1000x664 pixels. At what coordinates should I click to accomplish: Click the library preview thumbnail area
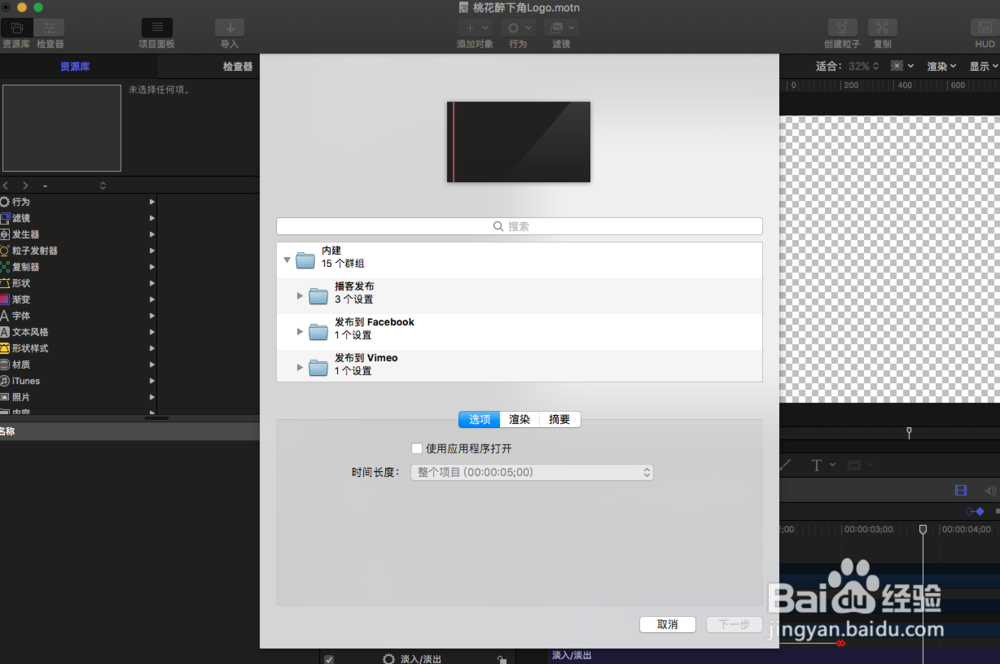pyautogui.click(x=62, y=128)
